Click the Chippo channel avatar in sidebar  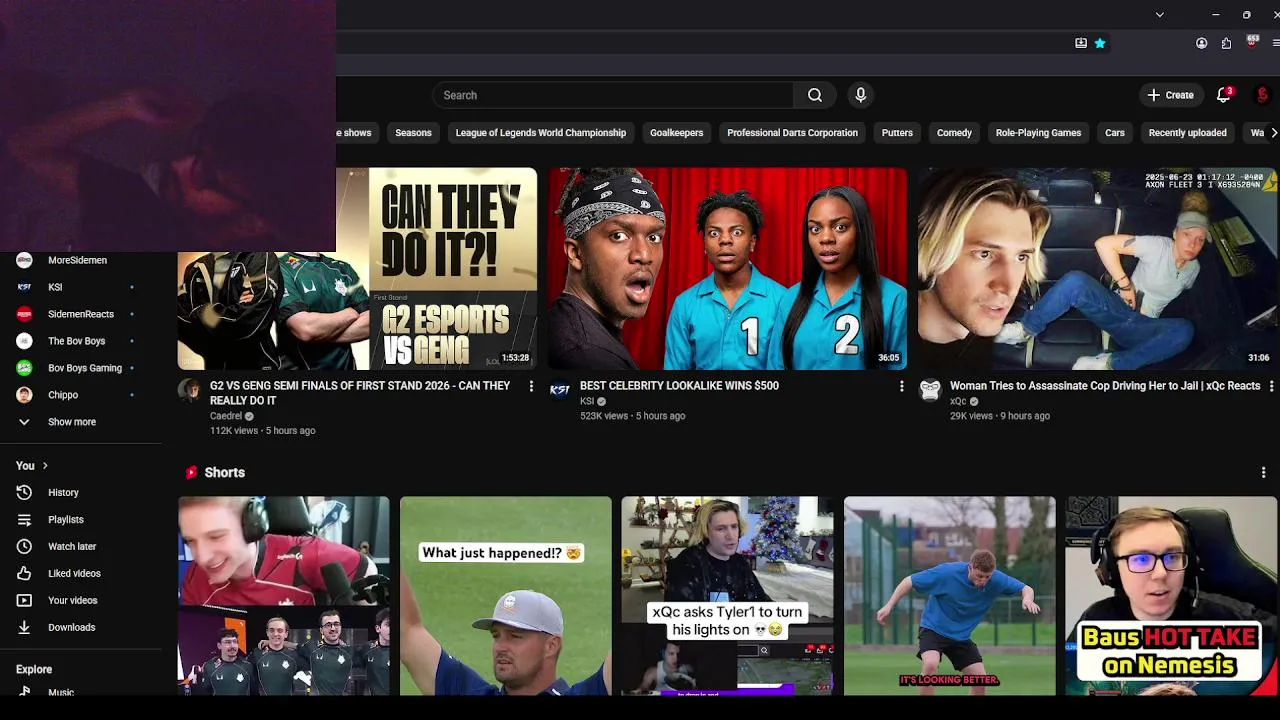pos(24,395)
